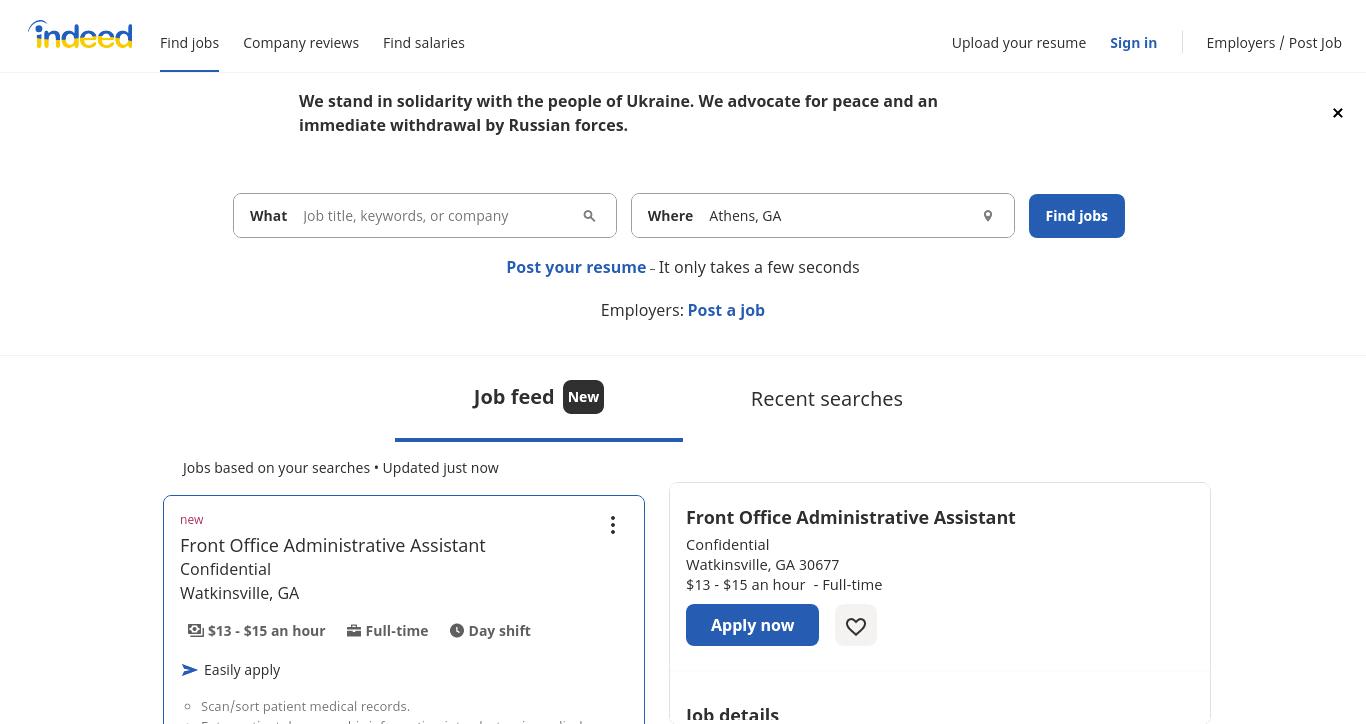Click the Day shift clock icon
This screenshot has height=724, width=1366.
pyautogui.click(x=457, y=630)
